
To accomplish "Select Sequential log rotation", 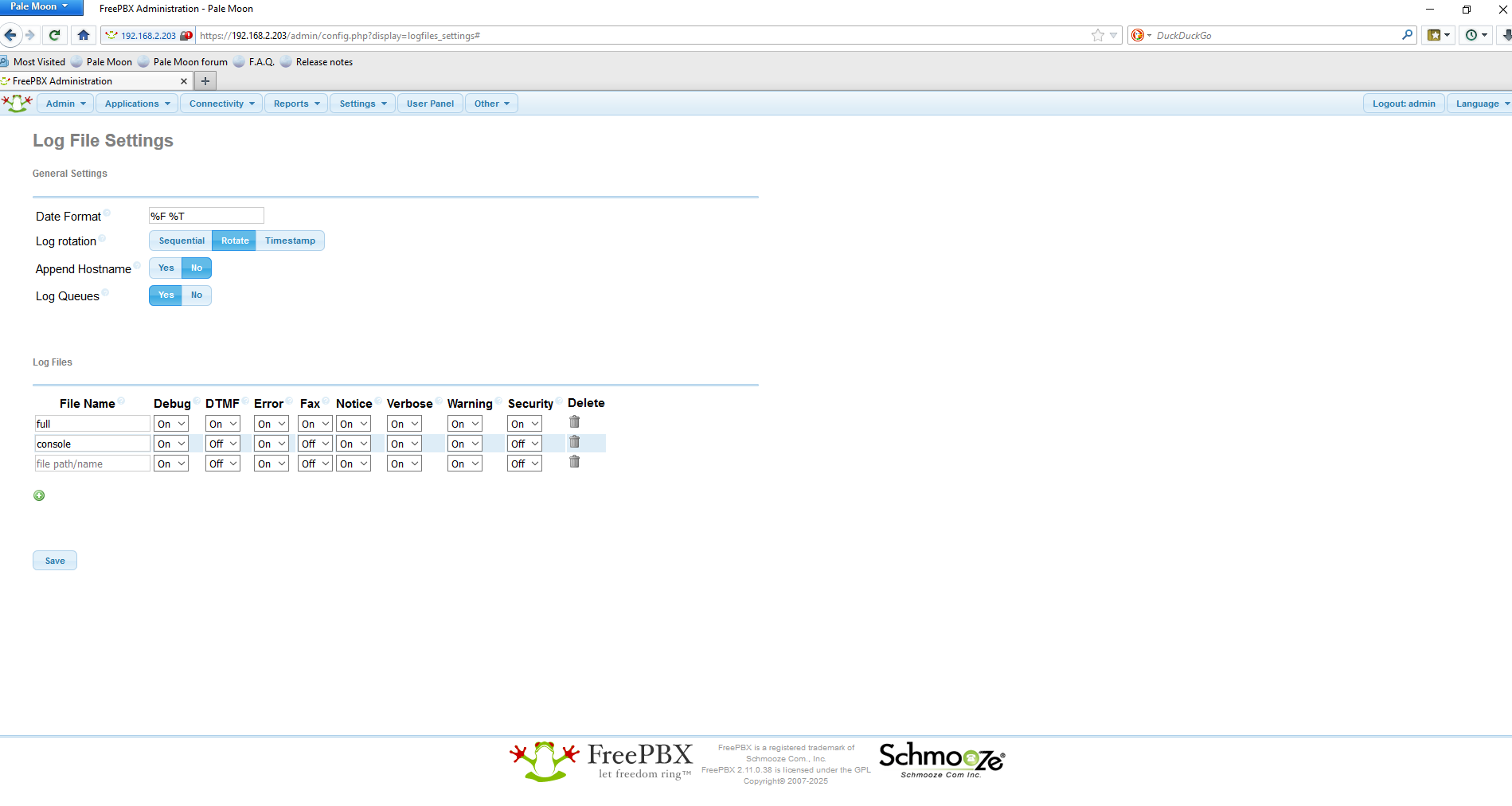I will 182,241.
